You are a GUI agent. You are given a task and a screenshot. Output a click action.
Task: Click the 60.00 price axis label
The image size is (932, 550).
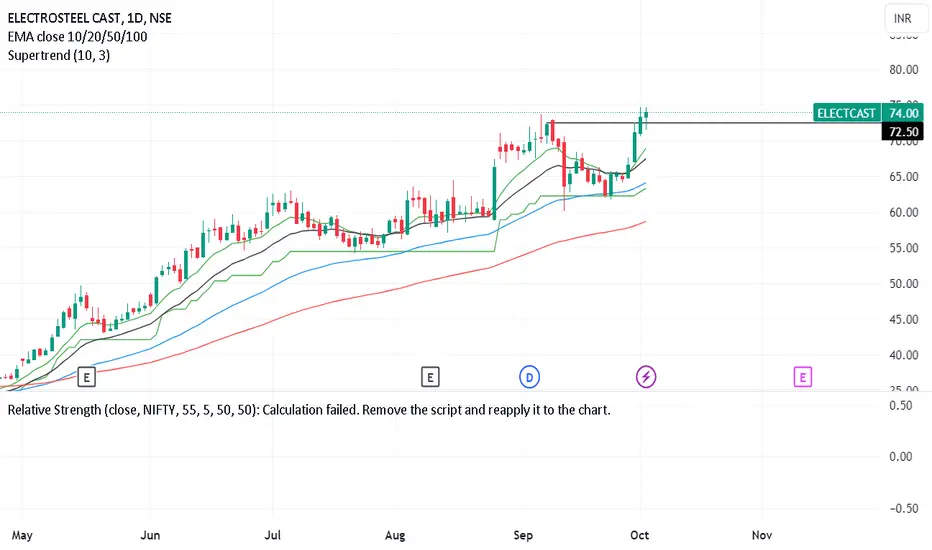(903, 212)
